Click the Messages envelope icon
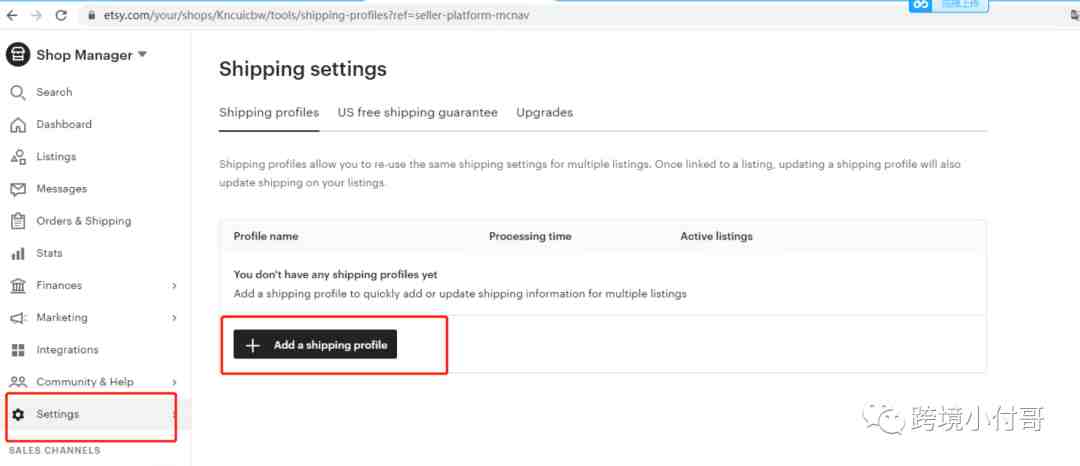 pos(18,189)
